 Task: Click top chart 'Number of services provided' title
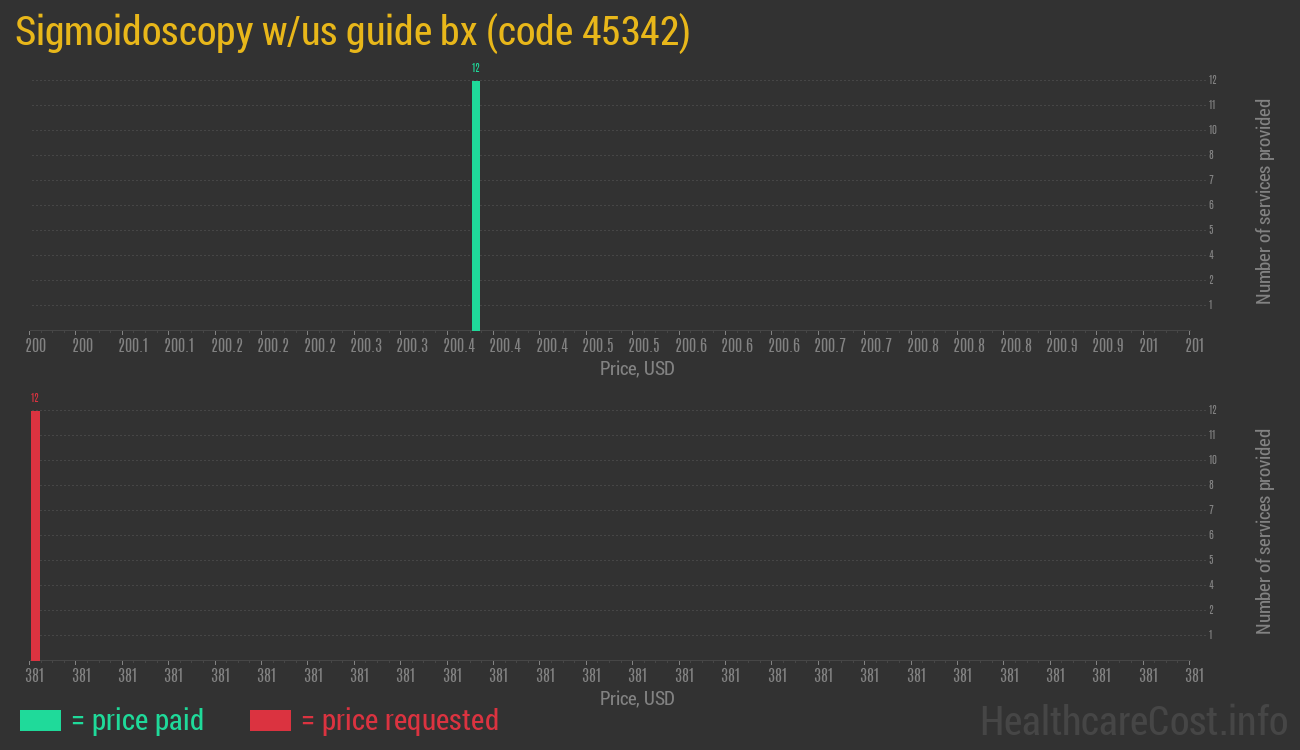(1264, 202)
